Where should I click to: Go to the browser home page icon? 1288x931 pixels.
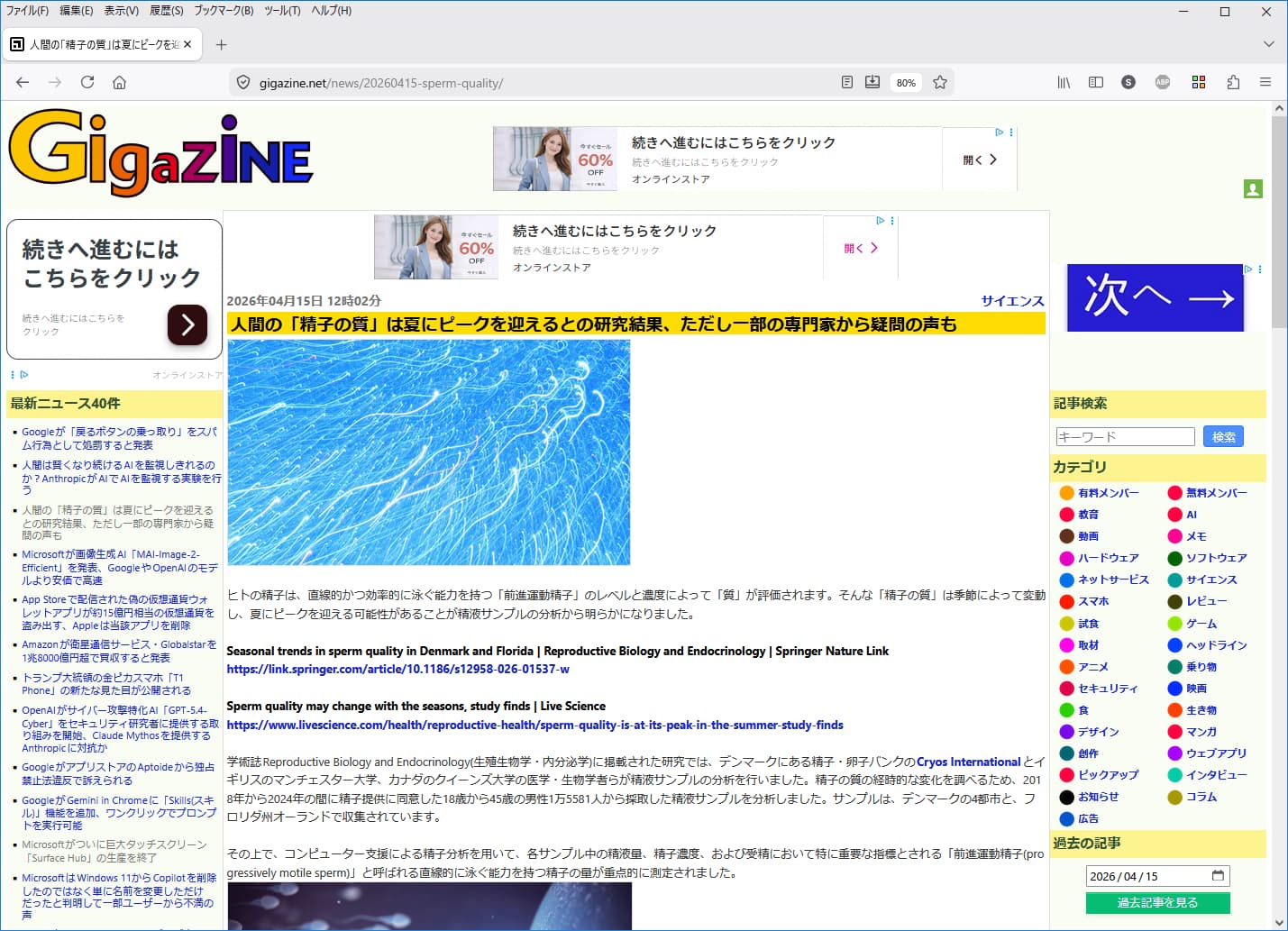(119, 82)
